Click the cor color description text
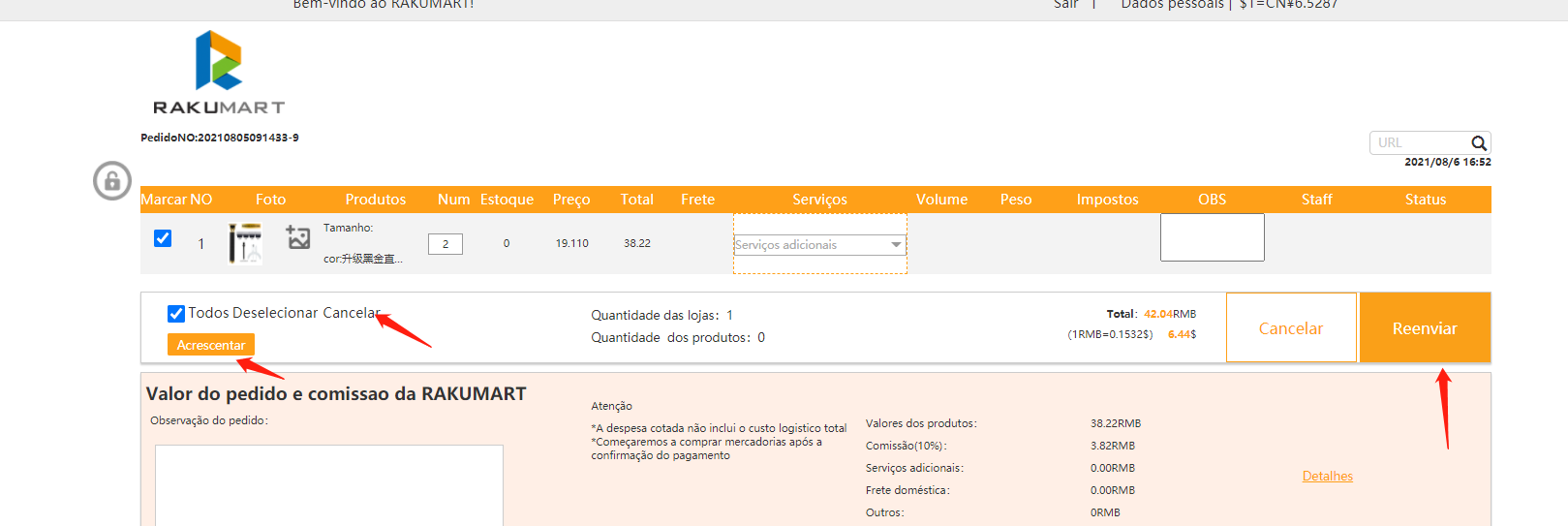Screen dimensions: 1568x526 (x=362, y=259)
